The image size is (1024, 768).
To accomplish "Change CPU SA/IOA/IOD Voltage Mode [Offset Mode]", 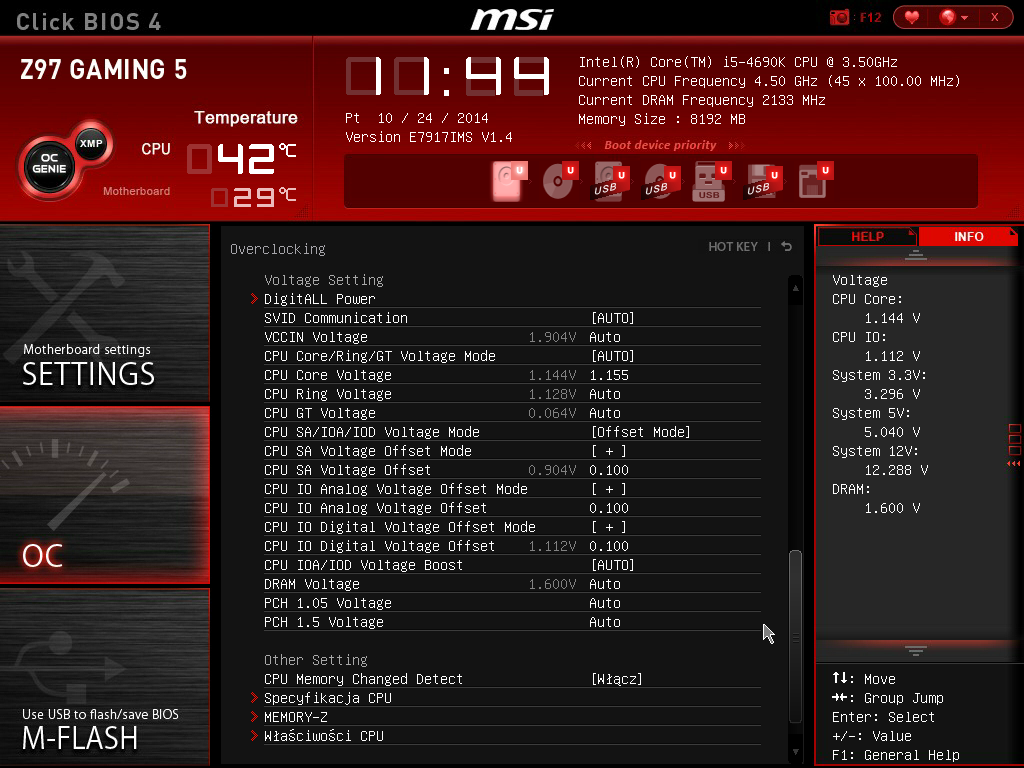I will [x=640, y=432].
